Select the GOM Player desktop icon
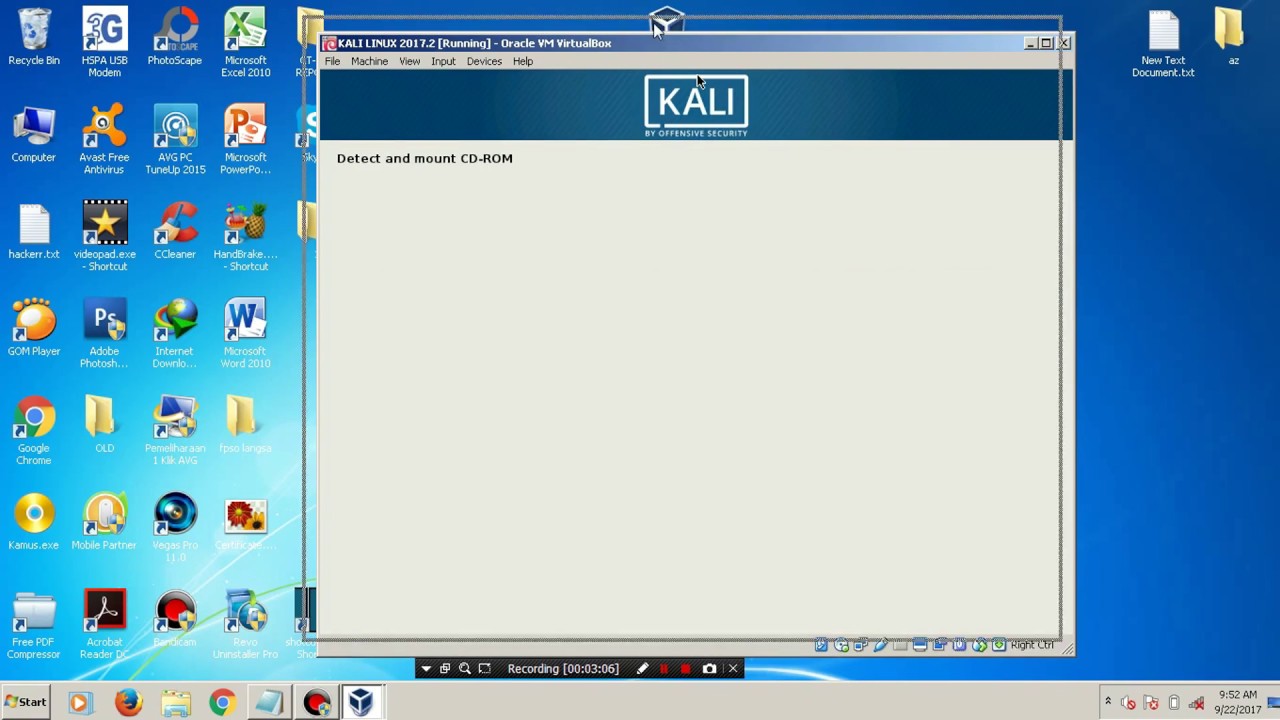1280x720 pixels. 34,328
